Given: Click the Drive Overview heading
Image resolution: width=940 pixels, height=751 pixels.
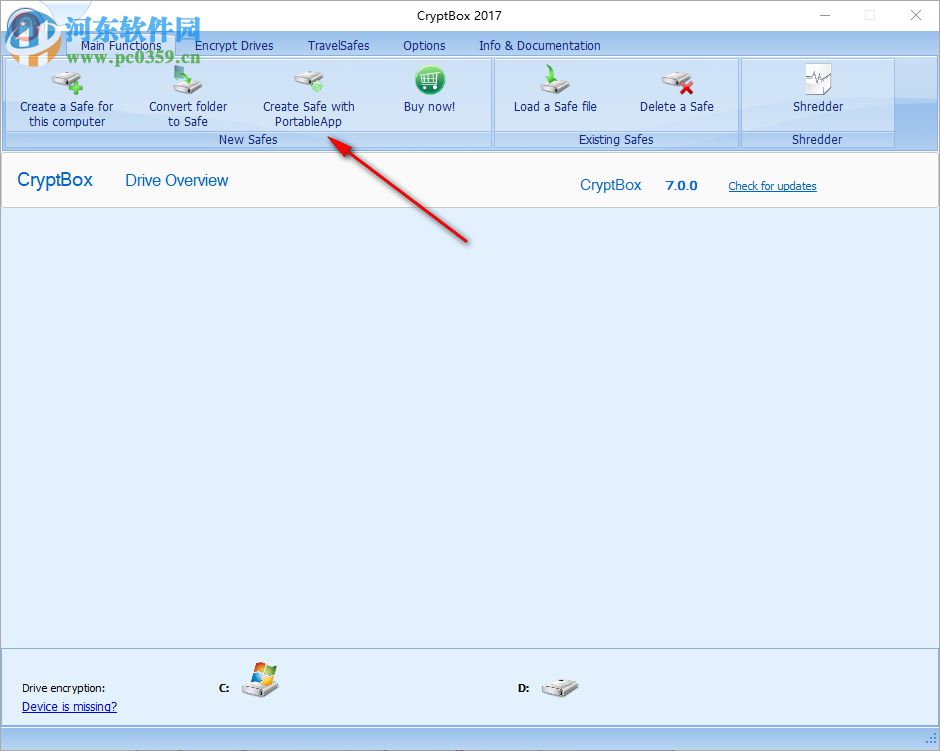Looking at the screenshot, I should point(177,180).
